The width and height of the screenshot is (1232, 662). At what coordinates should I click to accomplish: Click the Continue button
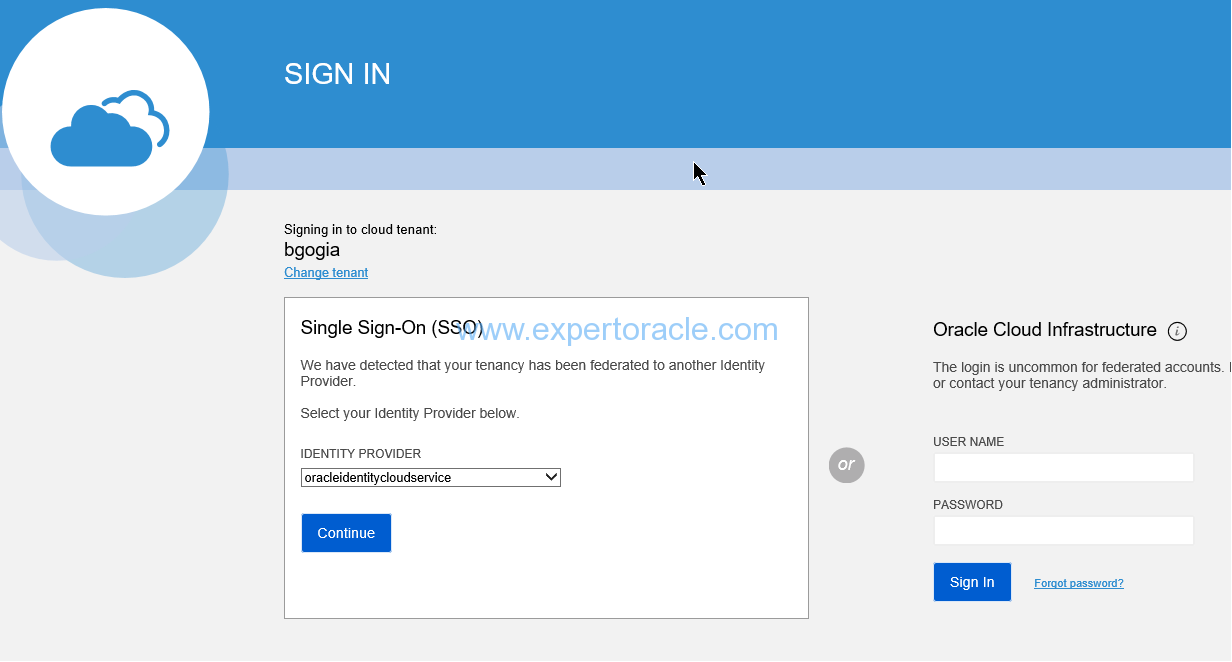pos(346,533)
